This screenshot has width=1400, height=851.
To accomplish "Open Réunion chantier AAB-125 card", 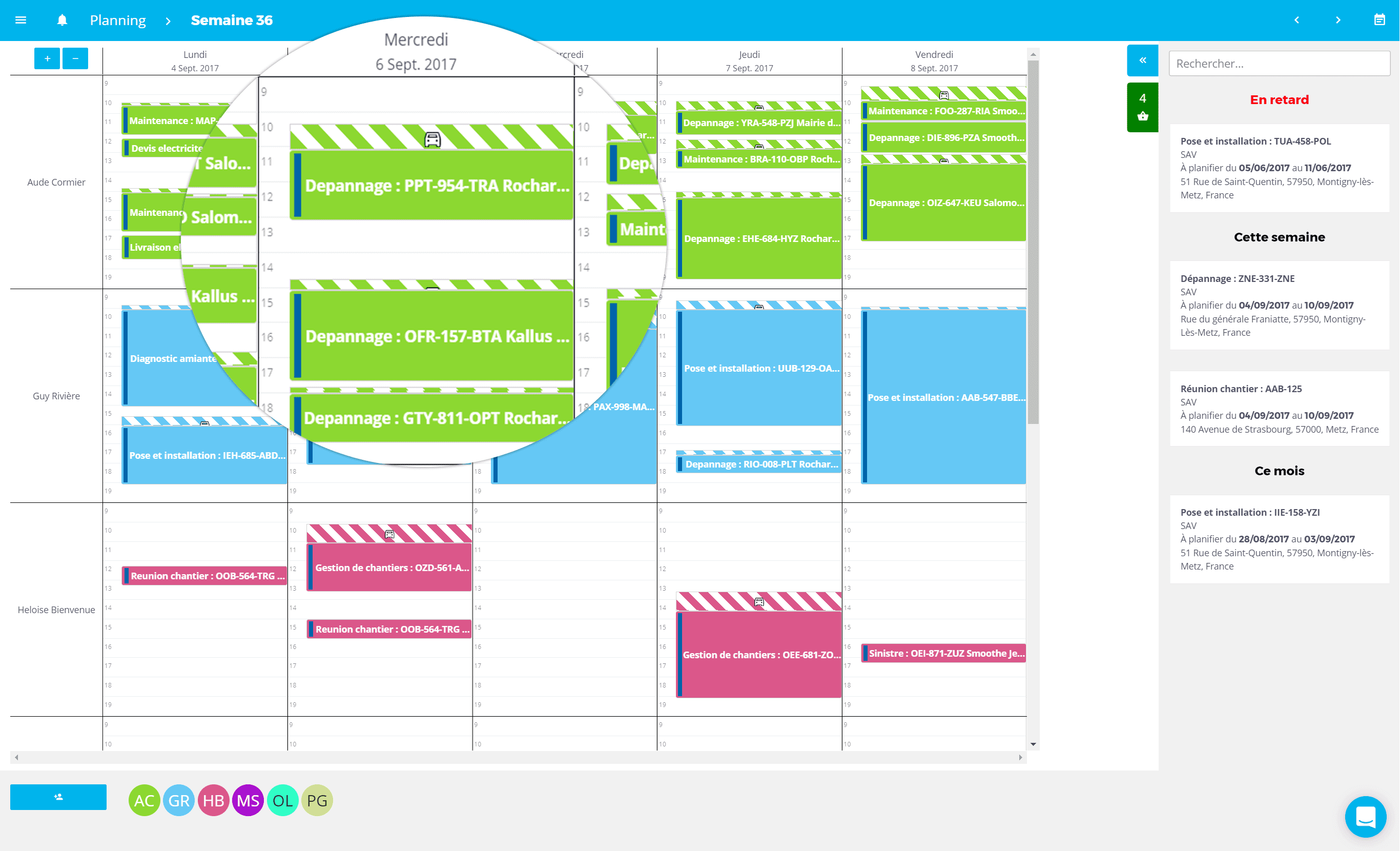I will pos(1279,409).
